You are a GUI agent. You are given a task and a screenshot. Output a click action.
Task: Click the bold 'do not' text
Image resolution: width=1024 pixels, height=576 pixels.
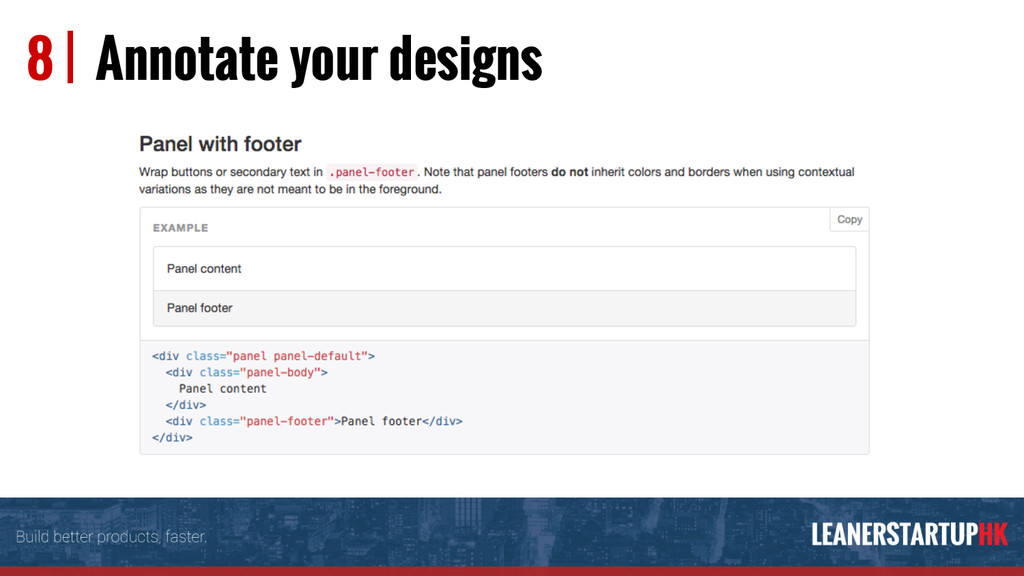[569, 172]
